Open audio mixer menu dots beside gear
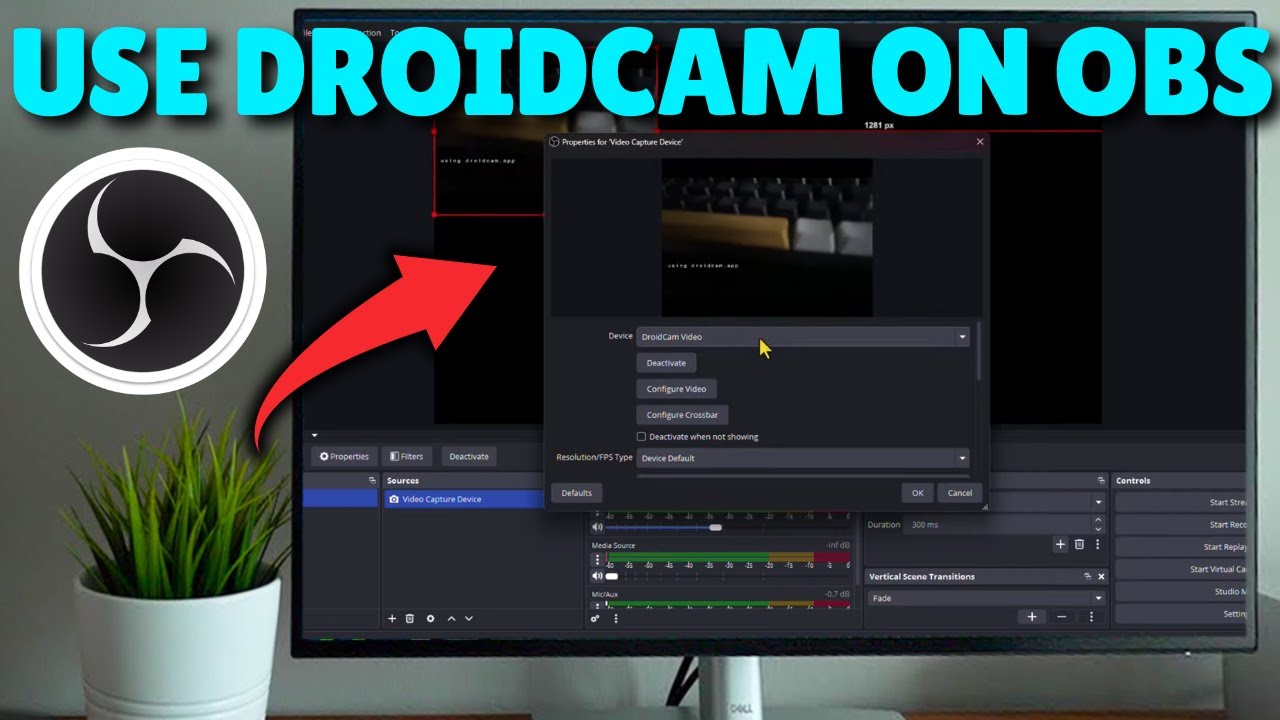The image size is (1280, 720). [x=615, y=618]
